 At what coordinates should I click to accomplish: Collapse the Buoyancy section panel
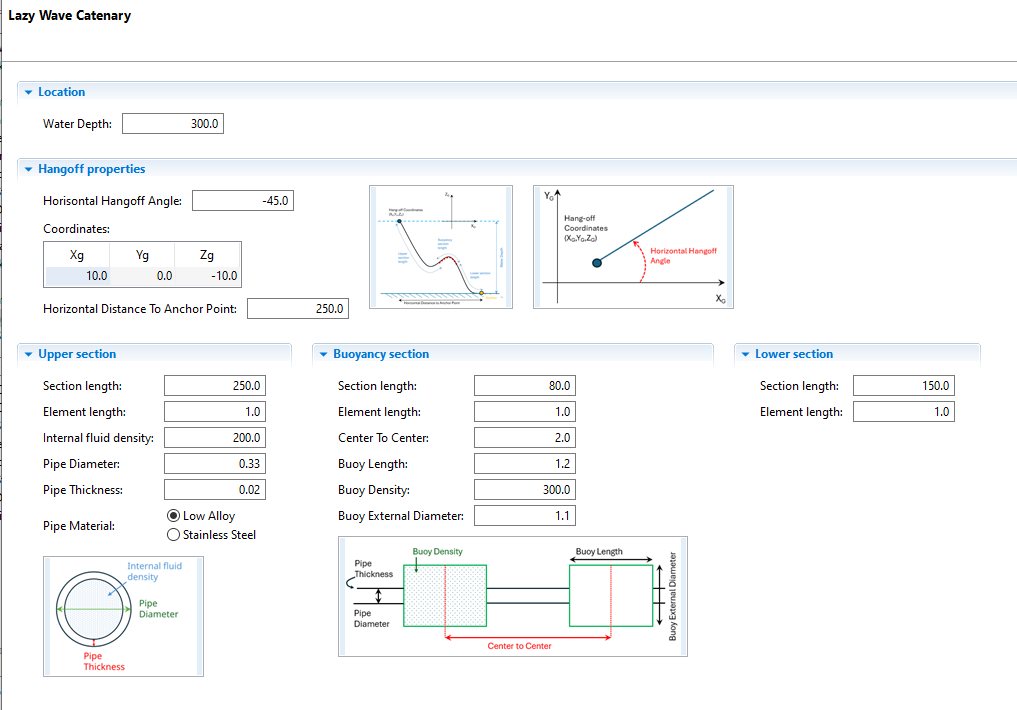tap(324, 354)
